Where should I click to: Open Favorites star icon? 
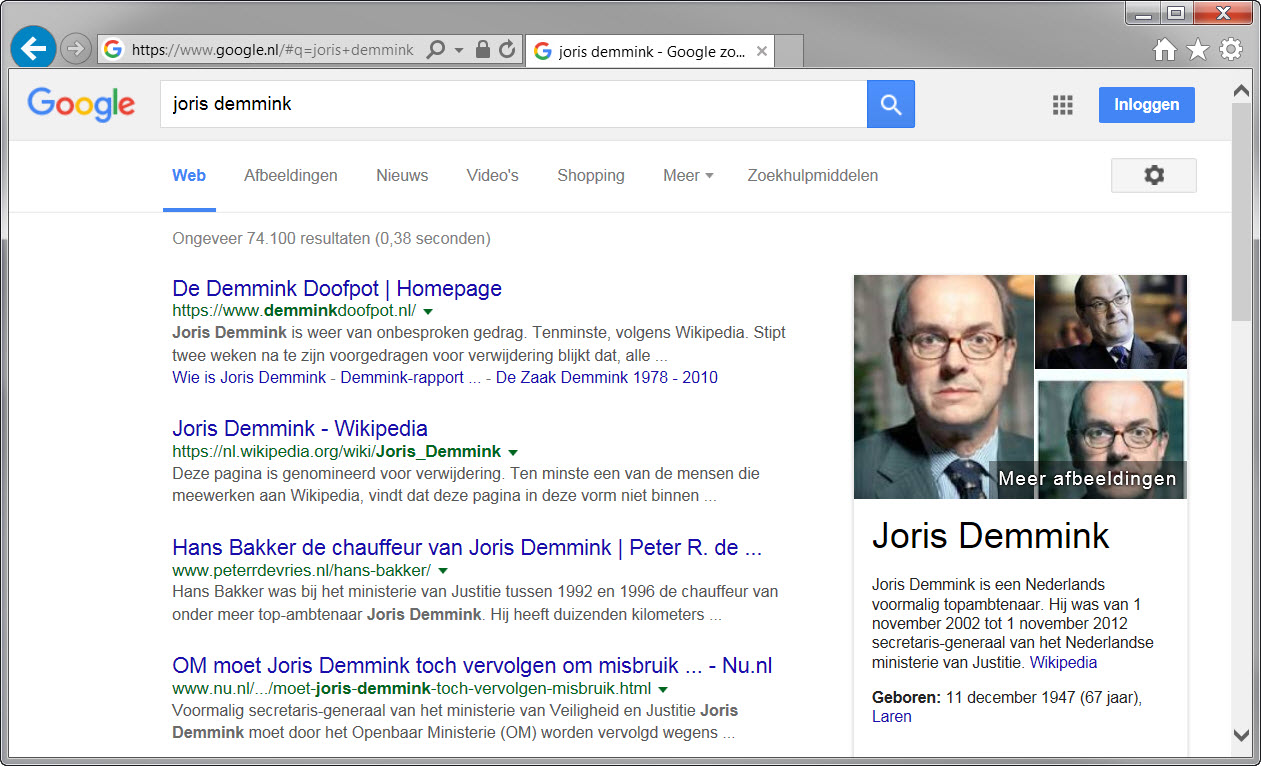[x=1198, y=50]
